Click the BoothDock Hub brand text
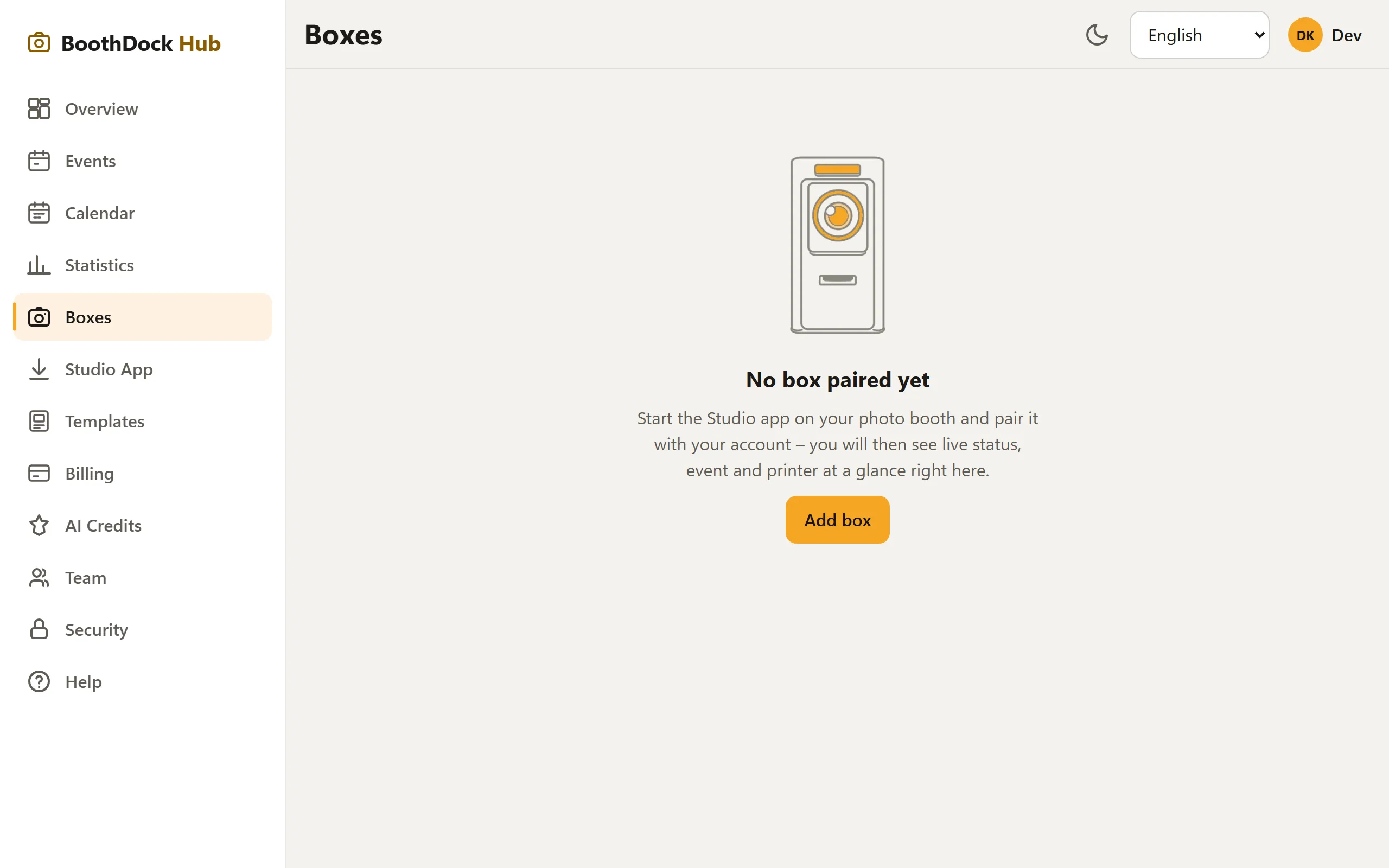Screen dimensions: 1389x868 [x=141, y=43]
